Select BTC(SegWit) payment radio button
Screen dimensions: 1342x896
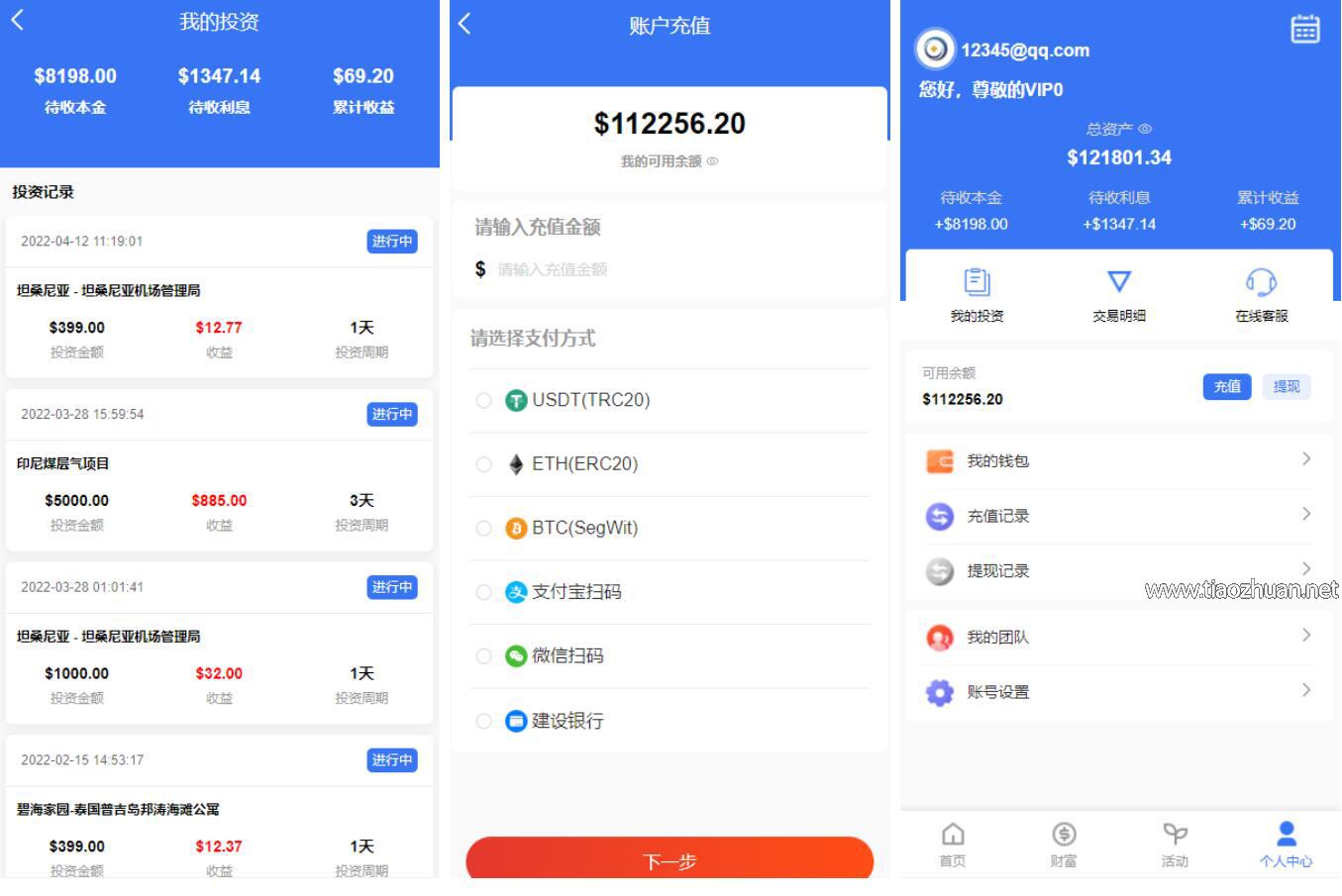(483, 529)
